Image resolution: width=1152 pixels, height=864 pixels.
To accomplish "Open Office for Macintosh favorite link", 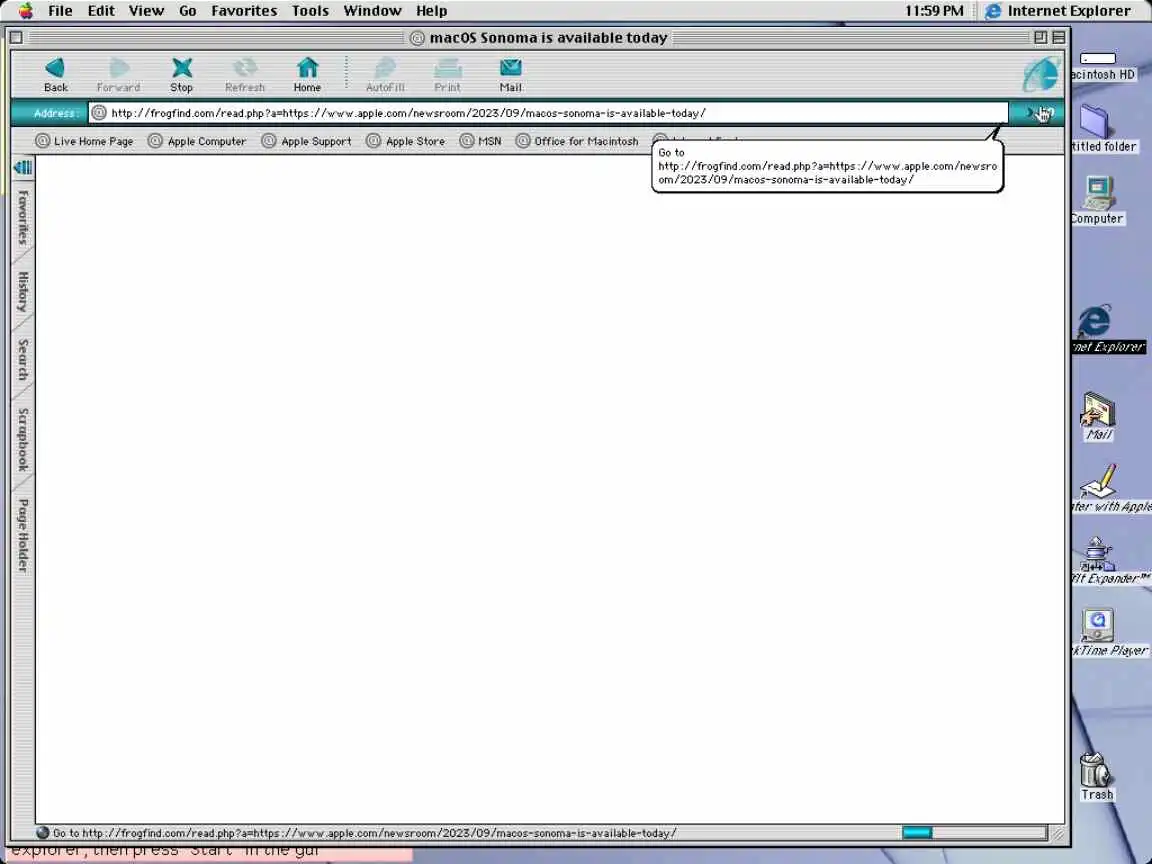I will [x=577, y=141].
